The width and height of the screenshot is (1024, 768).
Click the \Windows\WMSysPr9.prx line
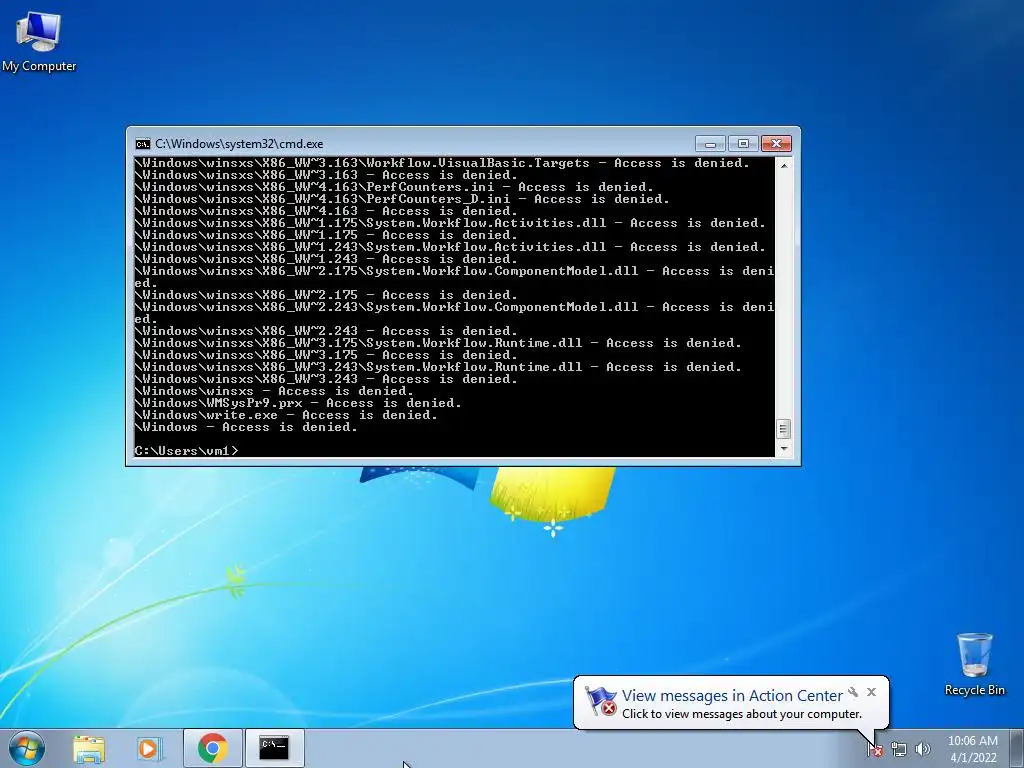[298, 403]
